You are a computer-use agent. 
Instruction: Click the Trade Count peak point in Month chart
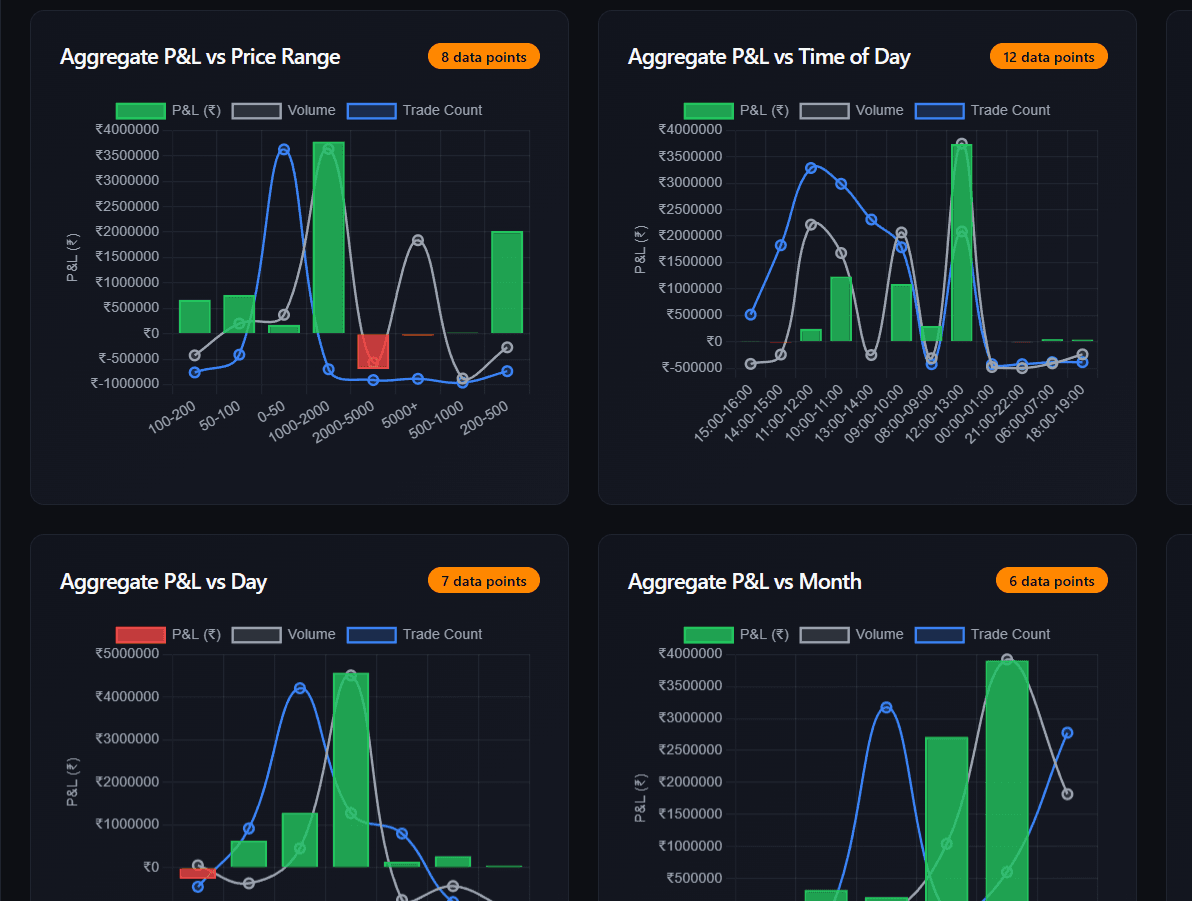point(888,707)
